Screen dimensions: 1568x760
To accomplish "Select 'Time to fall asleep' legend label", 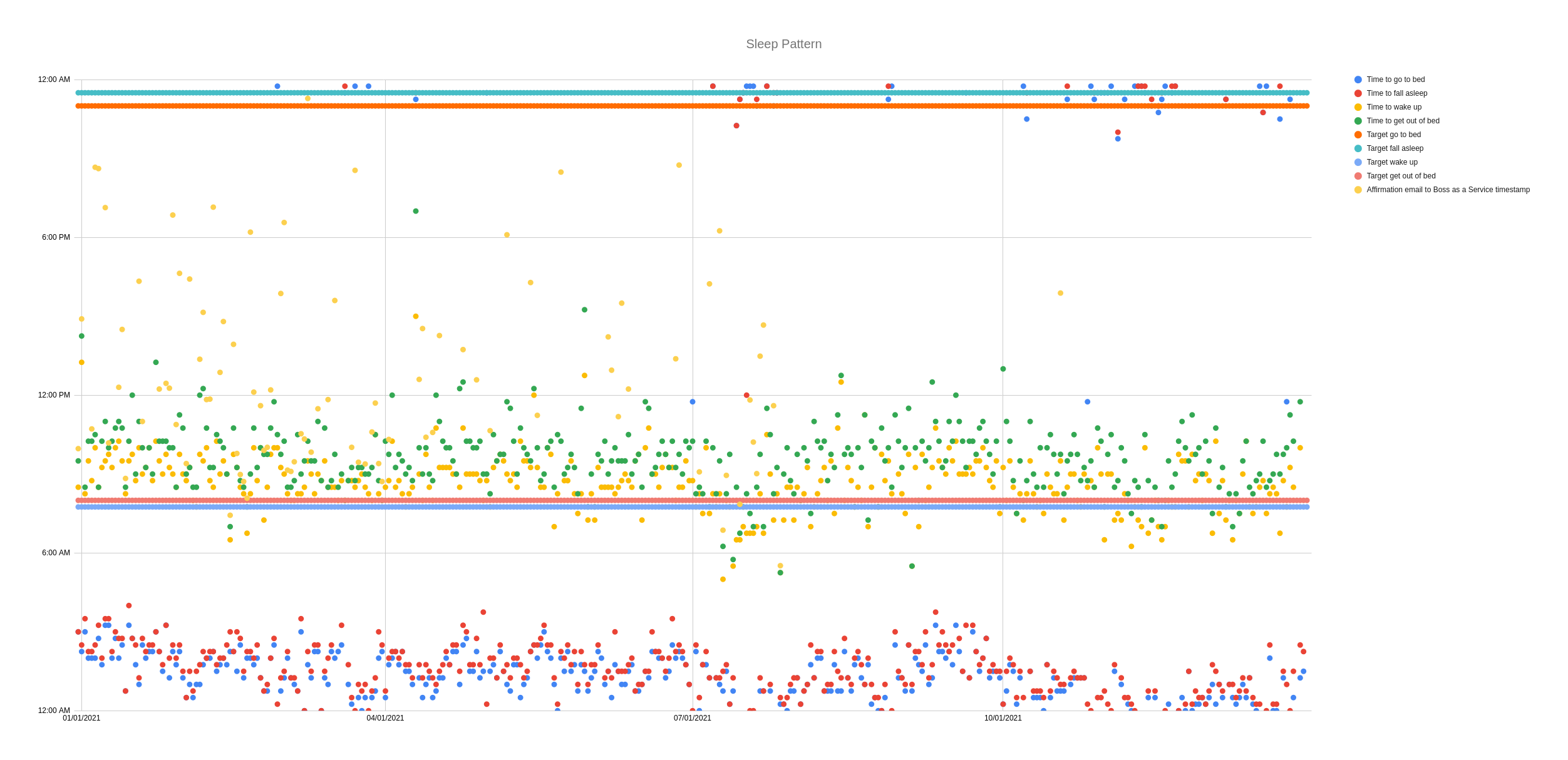I will pyautogui.click(x=1397, y=93).
